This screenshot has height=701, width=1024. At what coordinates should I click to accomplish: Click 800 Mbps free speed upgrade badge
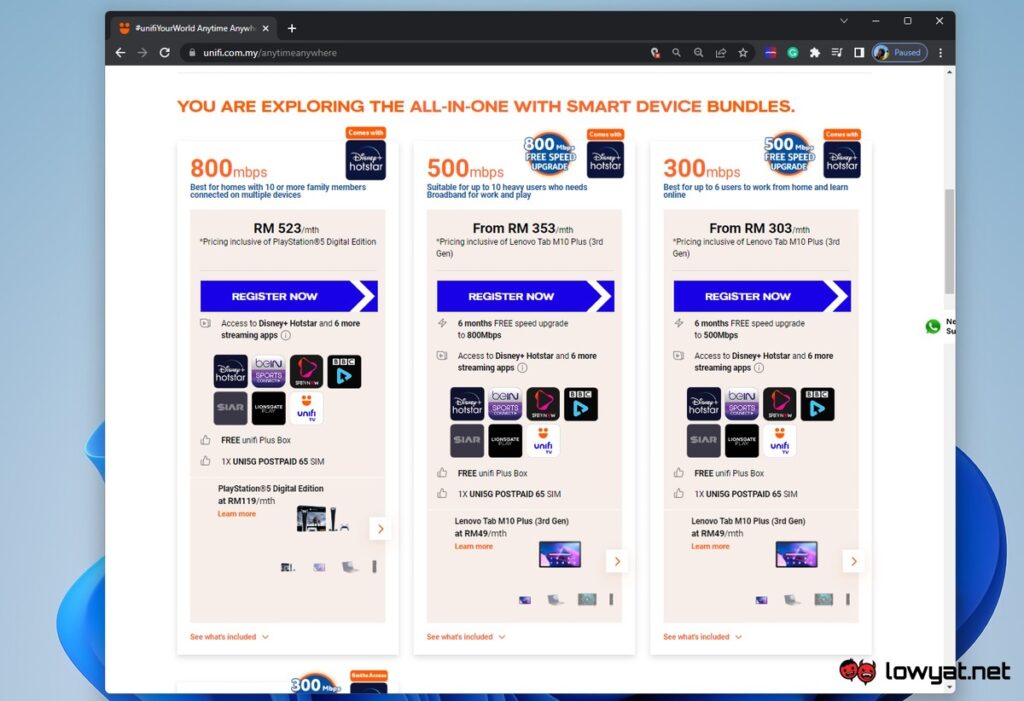pyautogui.click(x=550, y=154)
